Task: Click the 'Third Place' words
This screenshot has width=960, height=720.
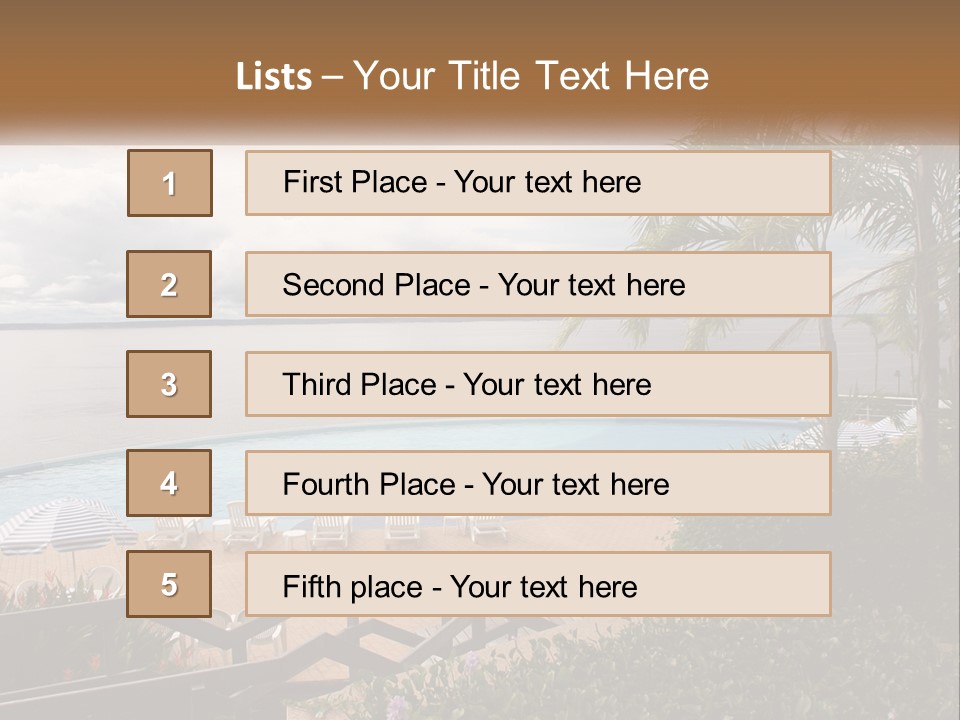Action: tap(359, 384)
